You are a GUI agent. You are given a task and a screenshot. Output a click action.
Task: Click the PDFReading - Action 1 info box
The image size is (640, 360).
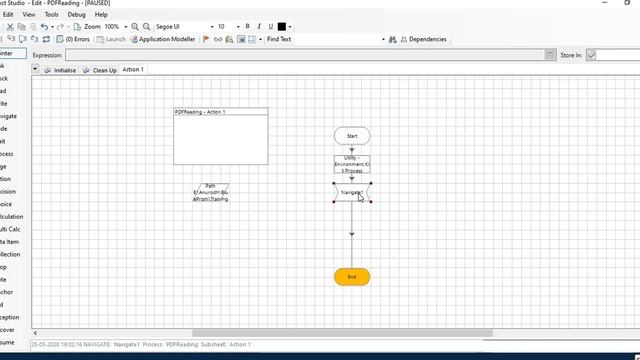(221, 136)
